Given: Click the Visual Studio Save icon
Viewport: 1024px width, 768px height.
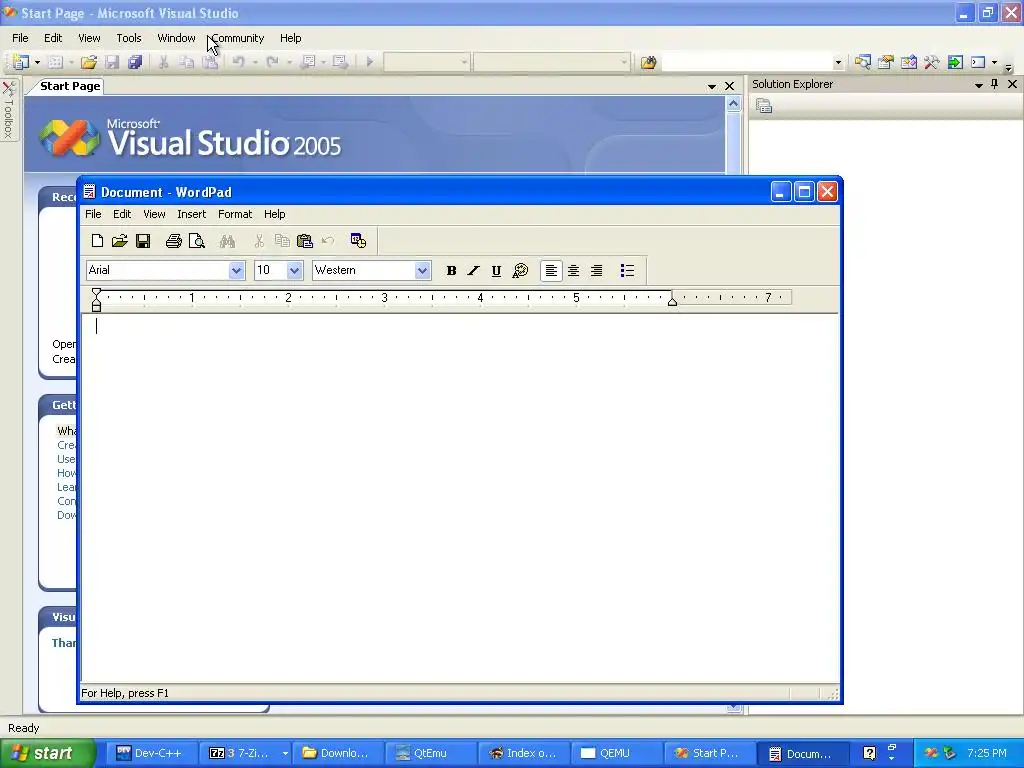Looking at the screenshot, I should [x=112, y=62].
